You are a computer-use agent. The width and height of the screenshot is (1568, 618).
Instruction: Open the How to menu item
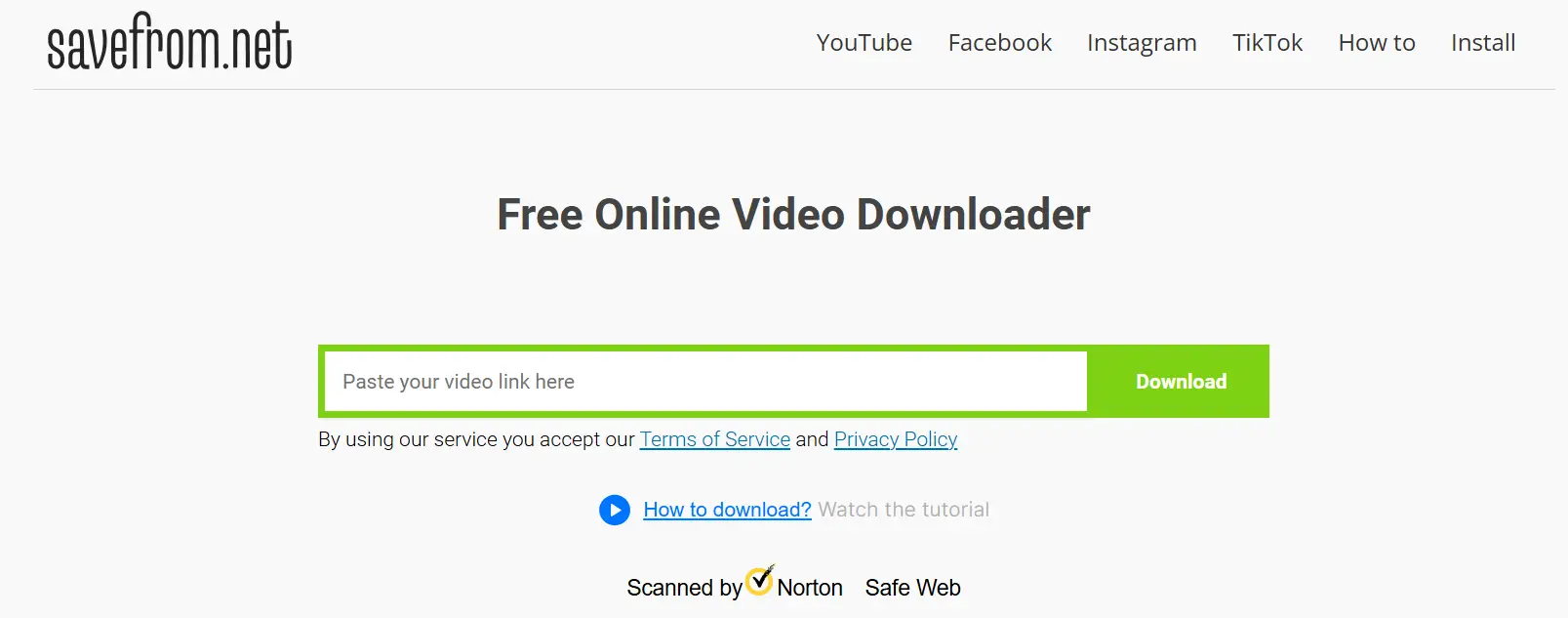click(x=1377, y=43)
